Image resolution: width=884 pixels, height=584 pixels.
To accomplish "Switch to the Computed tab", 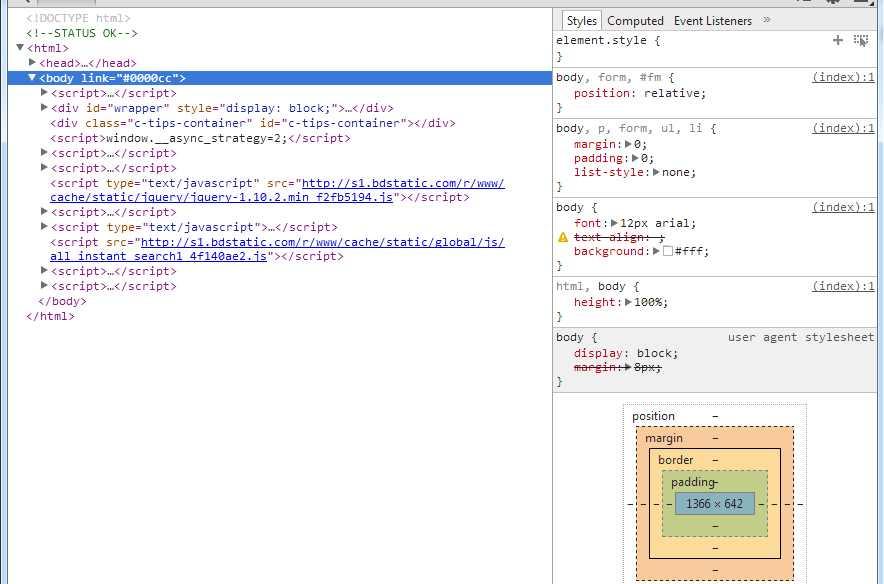I will [635, 21].
